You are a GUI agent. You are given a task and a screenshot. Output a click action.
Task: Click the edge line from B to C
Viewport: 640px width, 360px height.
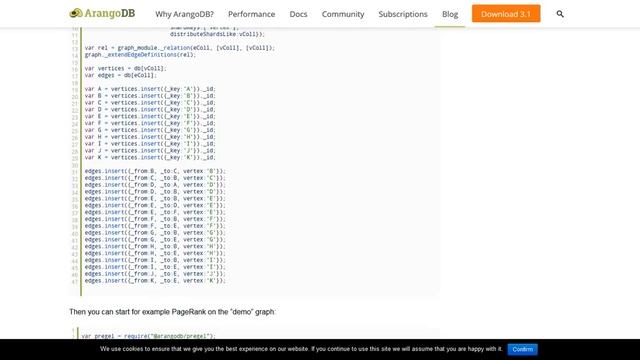pyautogui.click(x=155, y=171)
